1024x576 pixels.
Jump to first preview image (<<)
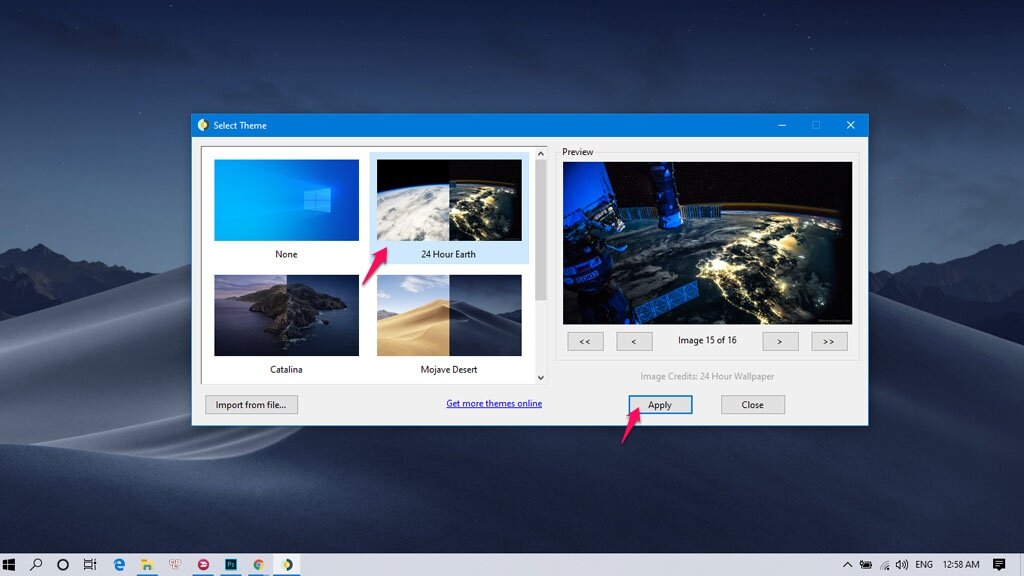click(x=585, y=341)
